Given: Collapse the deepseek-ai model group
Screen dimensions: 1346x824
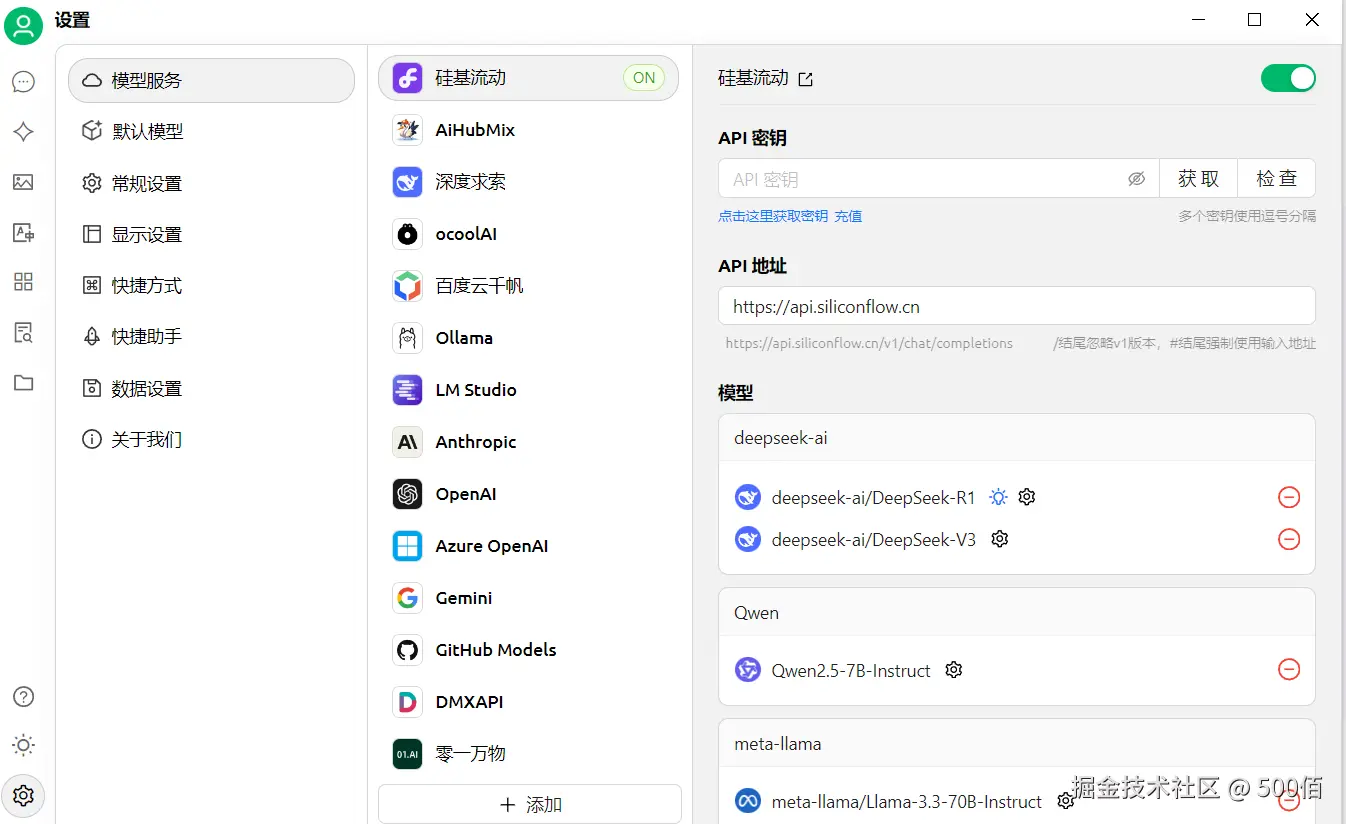Looking at the screenshot, I should point(781,437).
